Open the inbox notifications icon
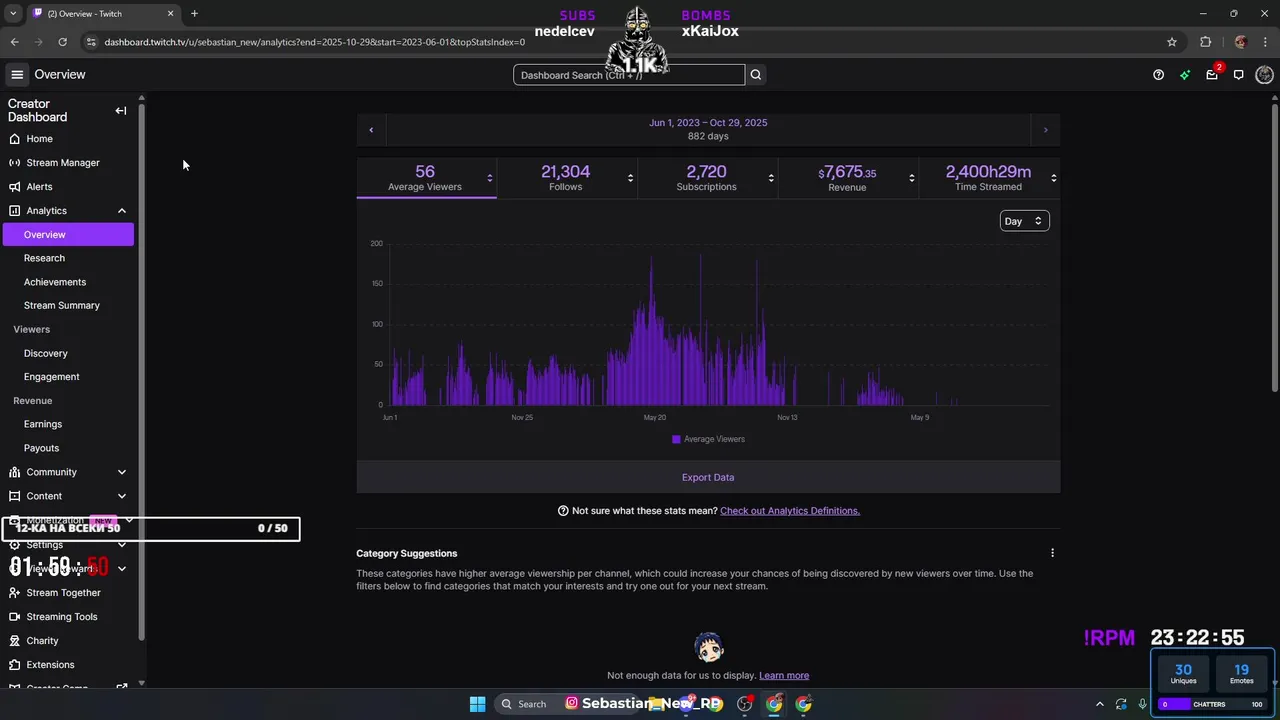This screenshot has width=1280, height=720. [1212, 75]
